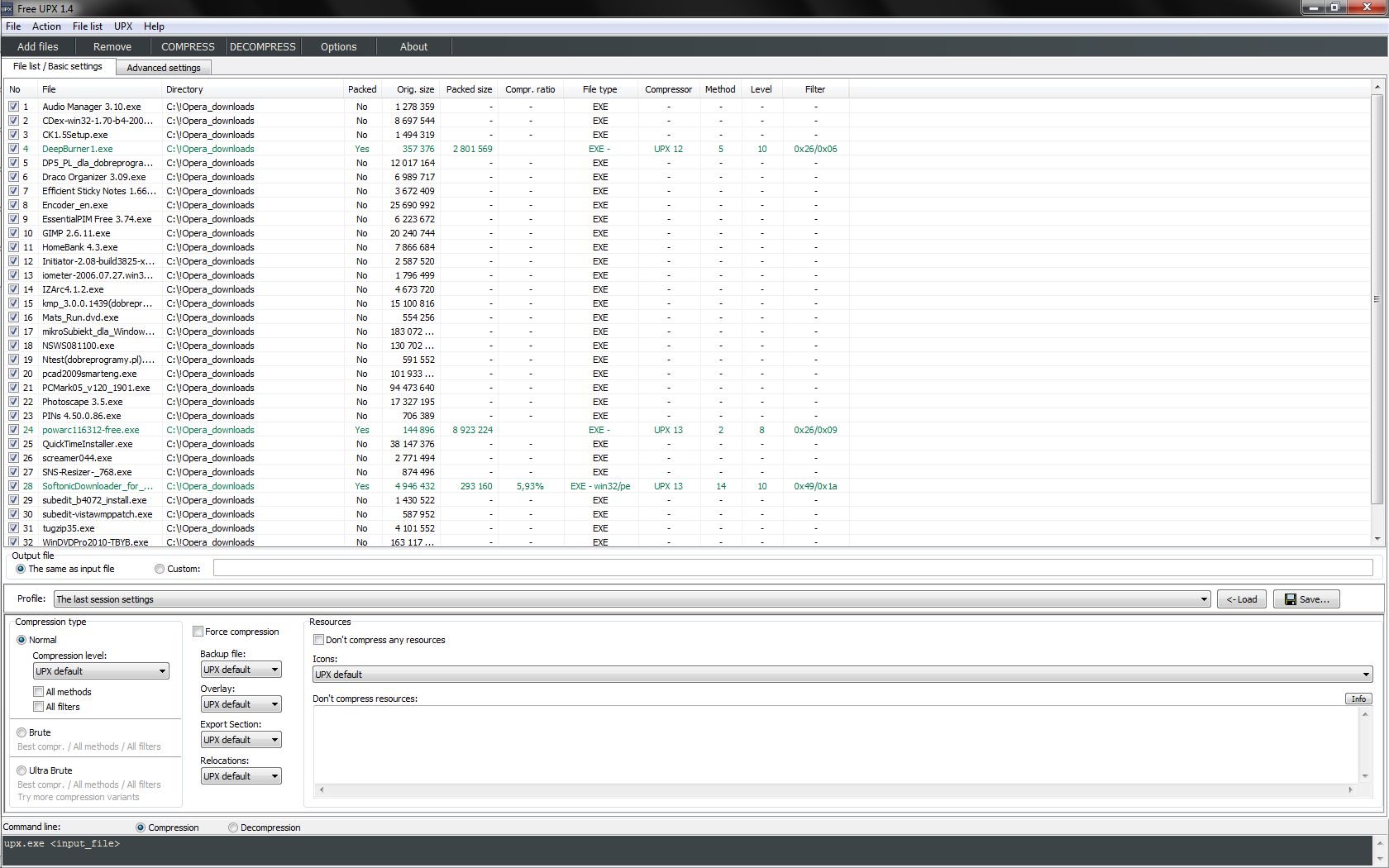The image size is (1389, 868).
Task: Uncheck the Audio Manager 3.10.exe row checkbox
Action: pyautogui.click(x=14, y=107)
